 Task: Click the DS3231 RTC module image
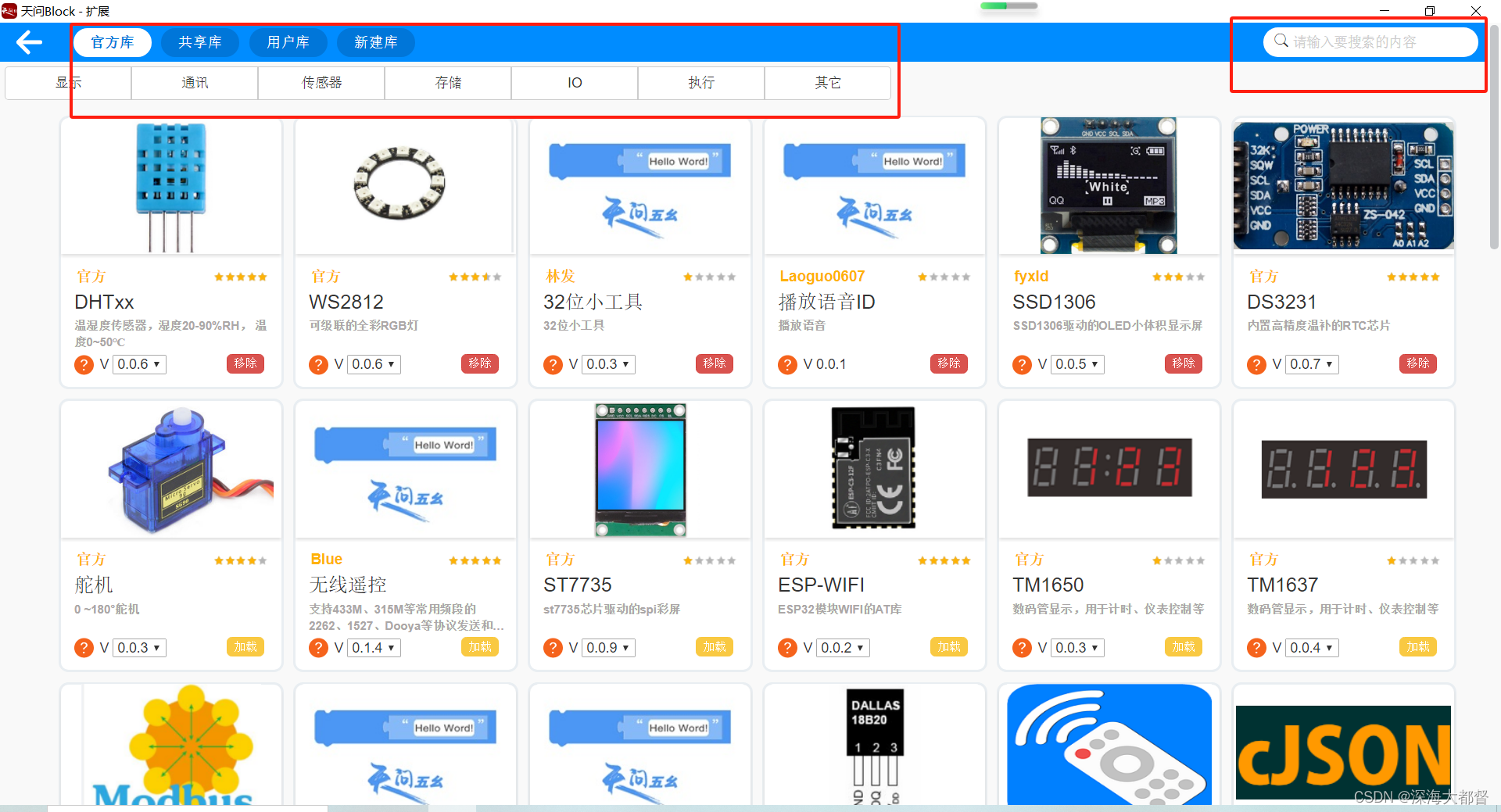(x=1343, y=186)
